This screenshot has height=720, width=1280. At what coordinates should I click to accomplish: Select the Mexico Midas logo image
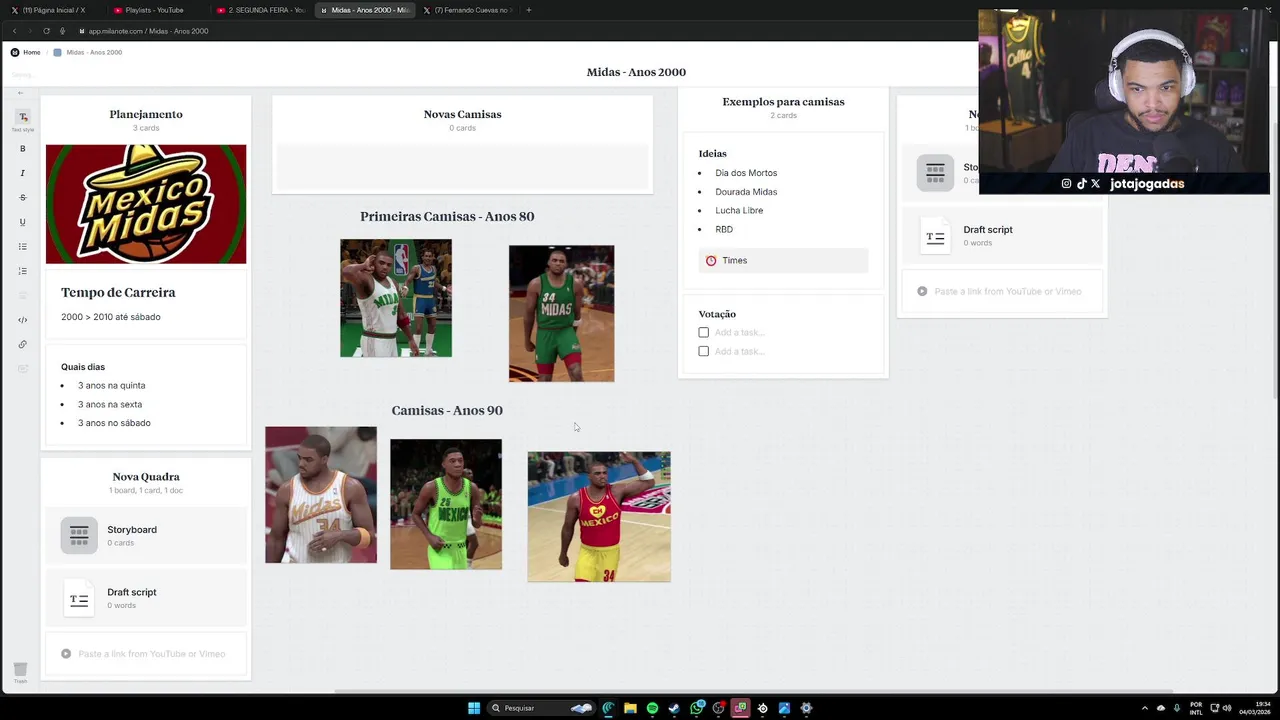(x=146, y=204)
